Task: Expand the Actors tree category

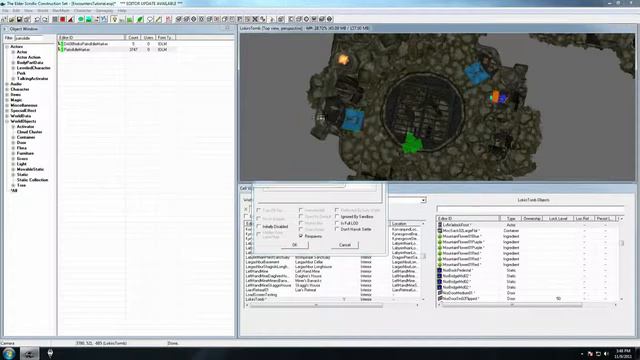Action: coord(7,47)
